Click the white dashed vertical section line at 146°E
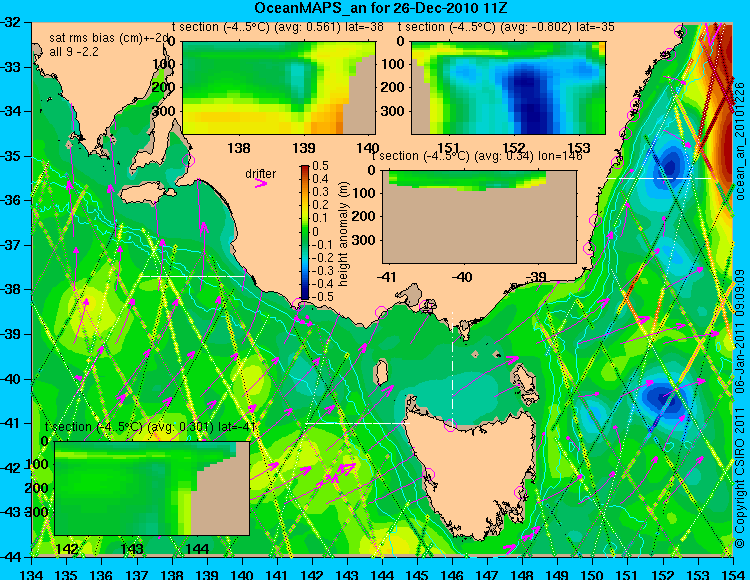 pyautogui.click(x=452, y=368)
